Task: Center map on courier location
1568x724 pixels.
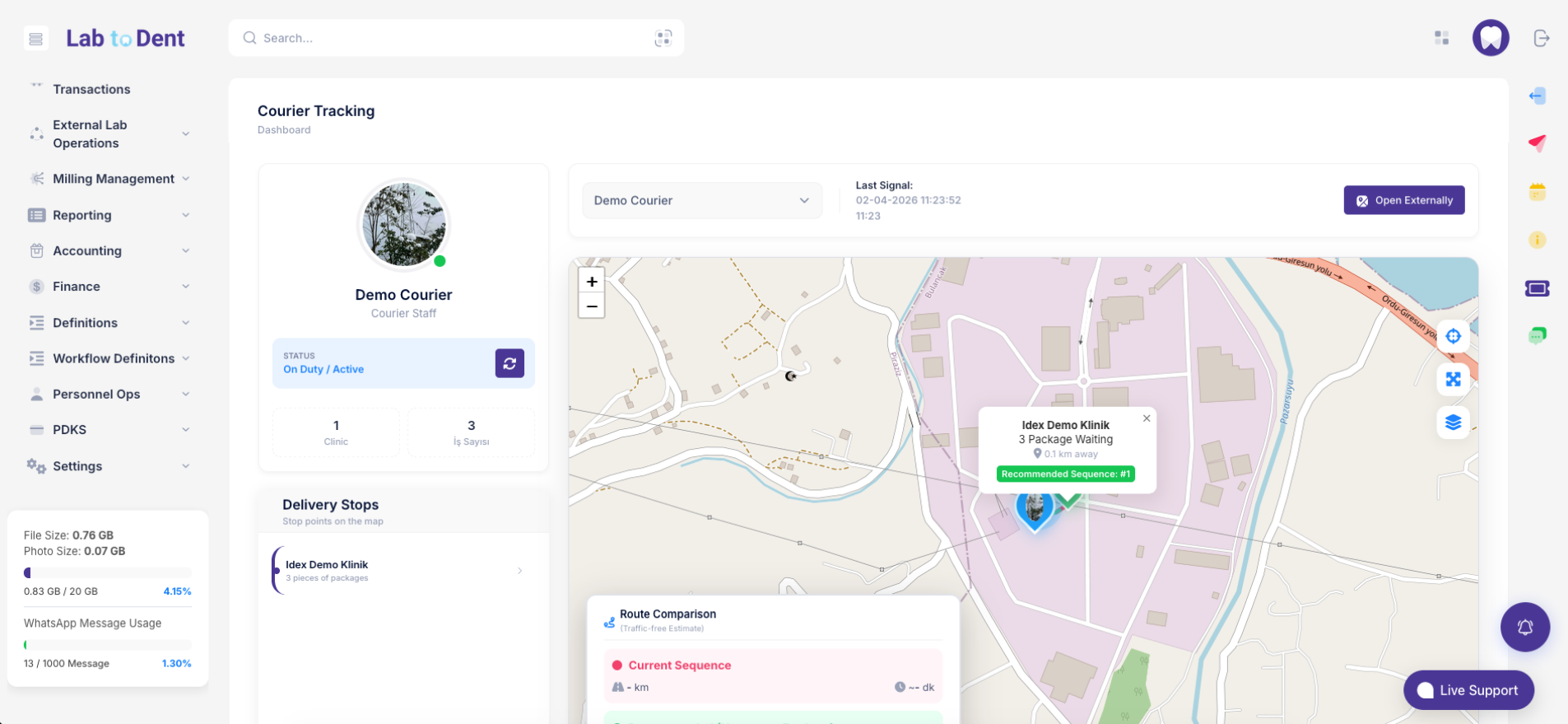Action: [1453, 336]
